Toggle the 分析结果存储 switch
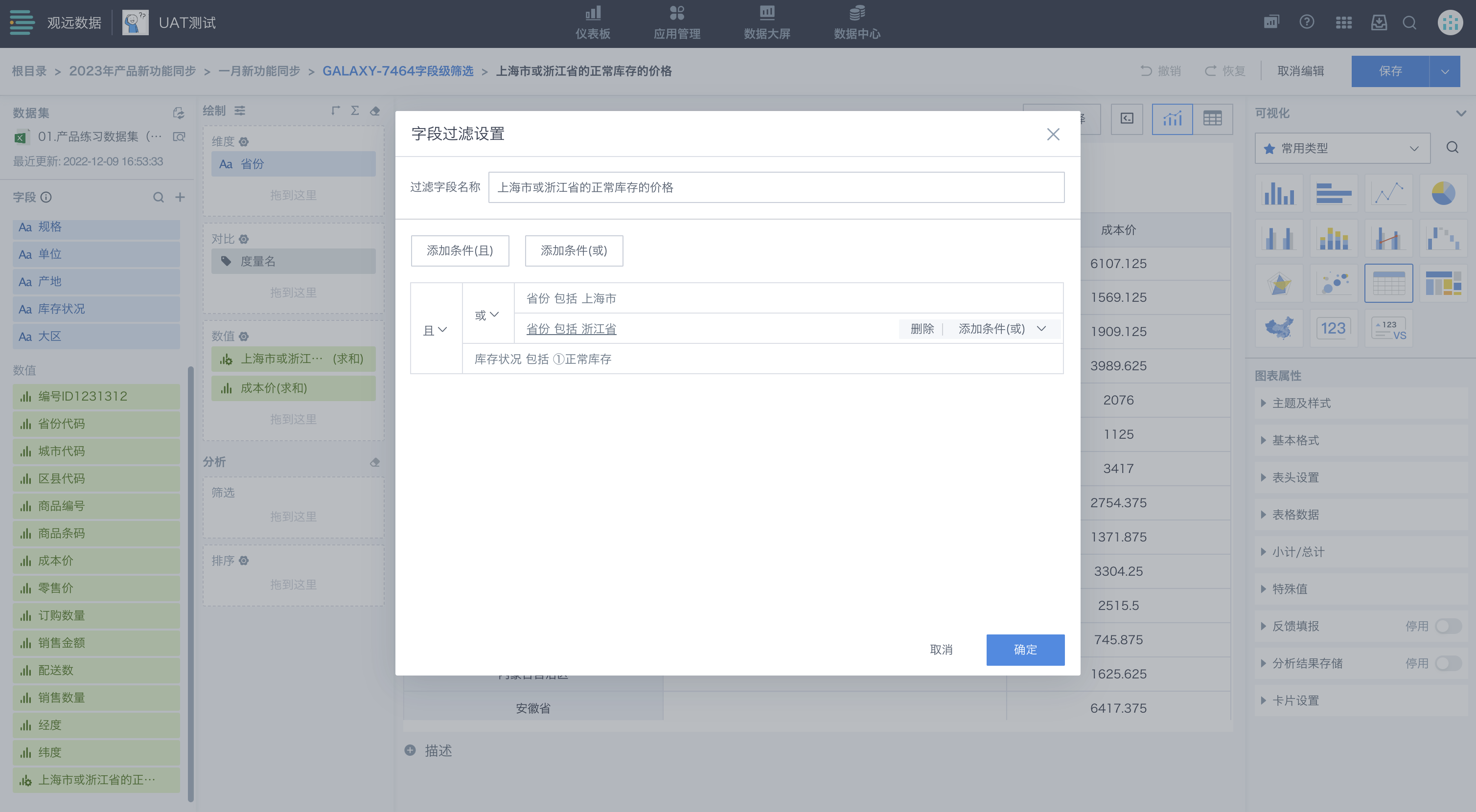This screenshot has height=812, width=1476. 1448,663
